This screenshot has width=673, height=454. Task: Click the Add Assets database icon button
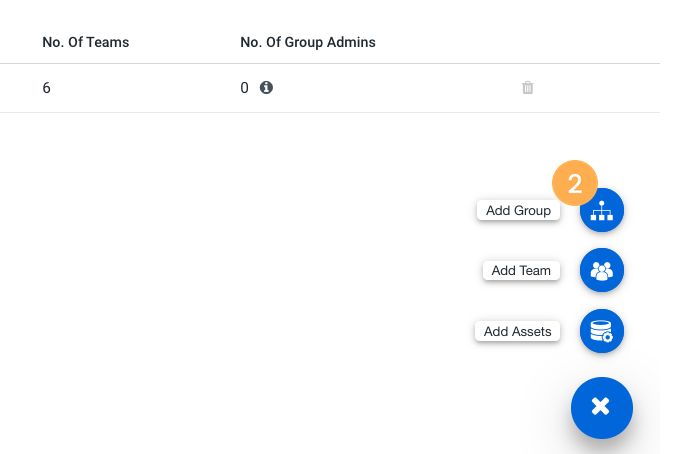(x=601, y=331)
